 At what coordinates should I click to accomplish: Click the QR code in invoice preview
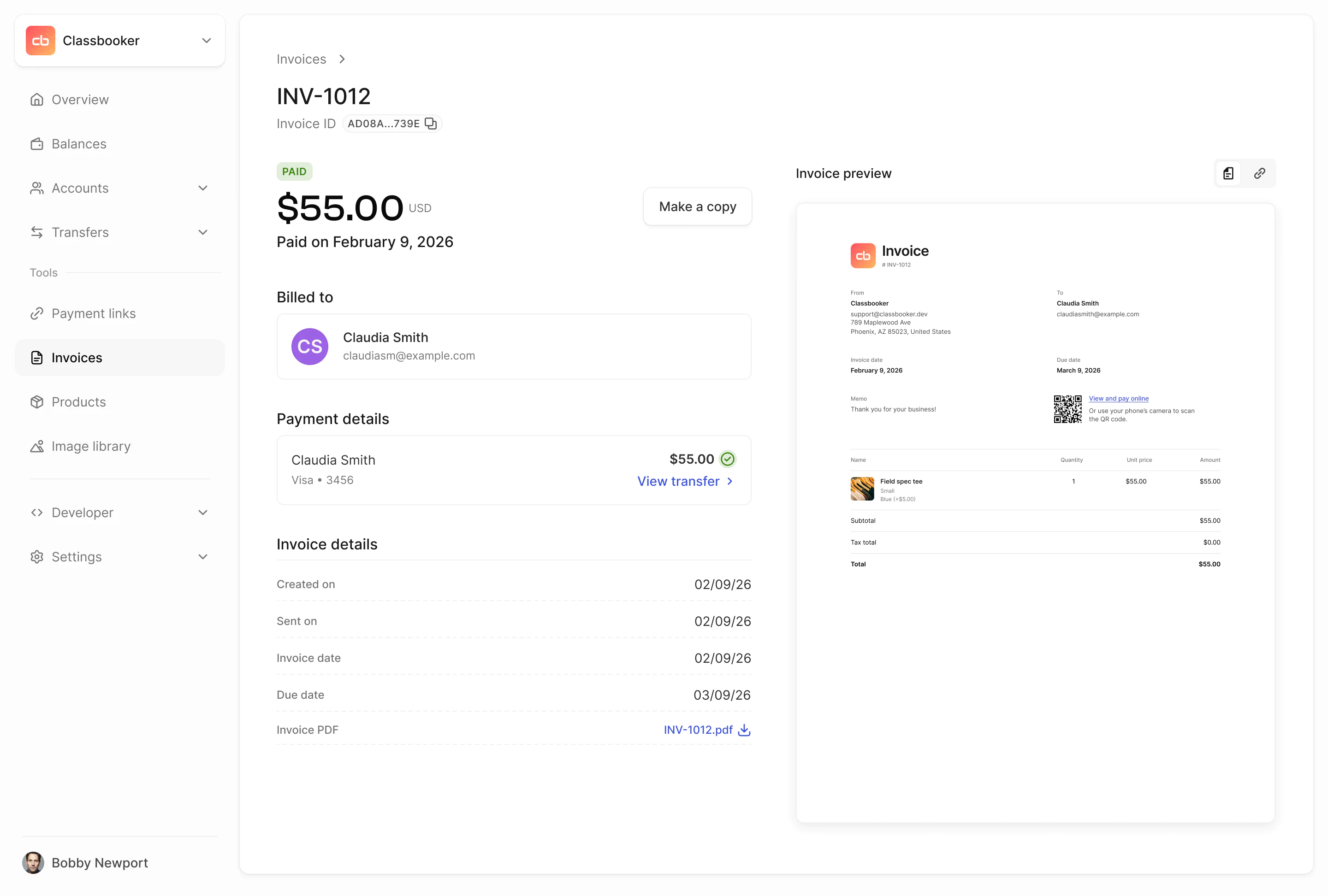click(1067, 409)
